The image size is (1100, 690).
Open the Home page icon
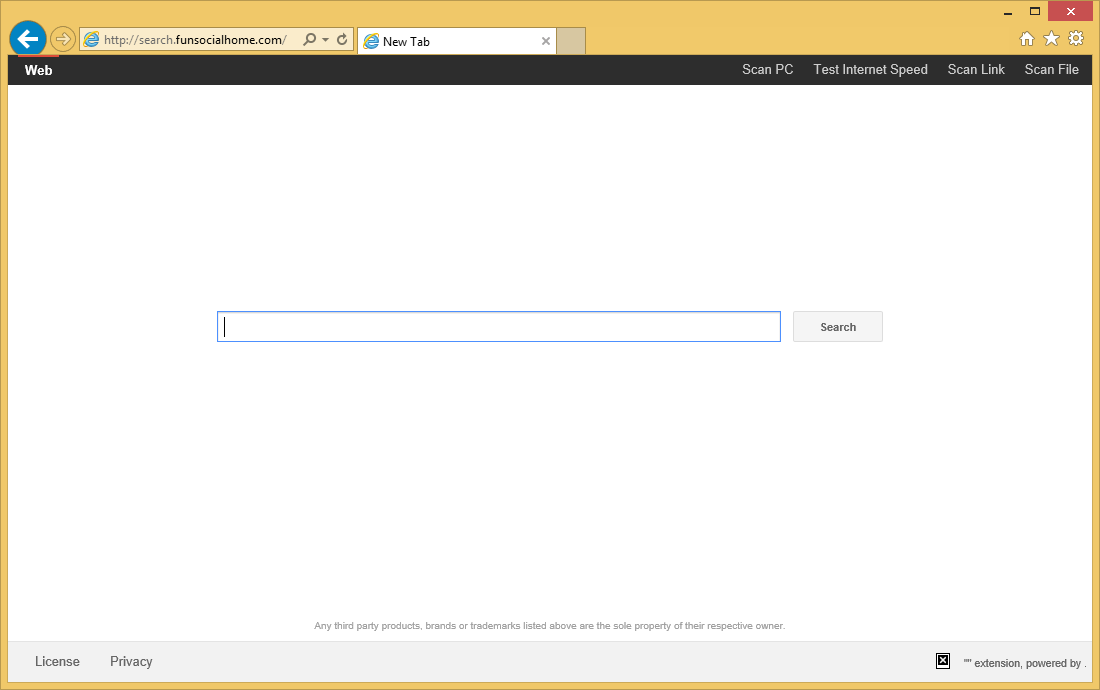[1026, 39]
